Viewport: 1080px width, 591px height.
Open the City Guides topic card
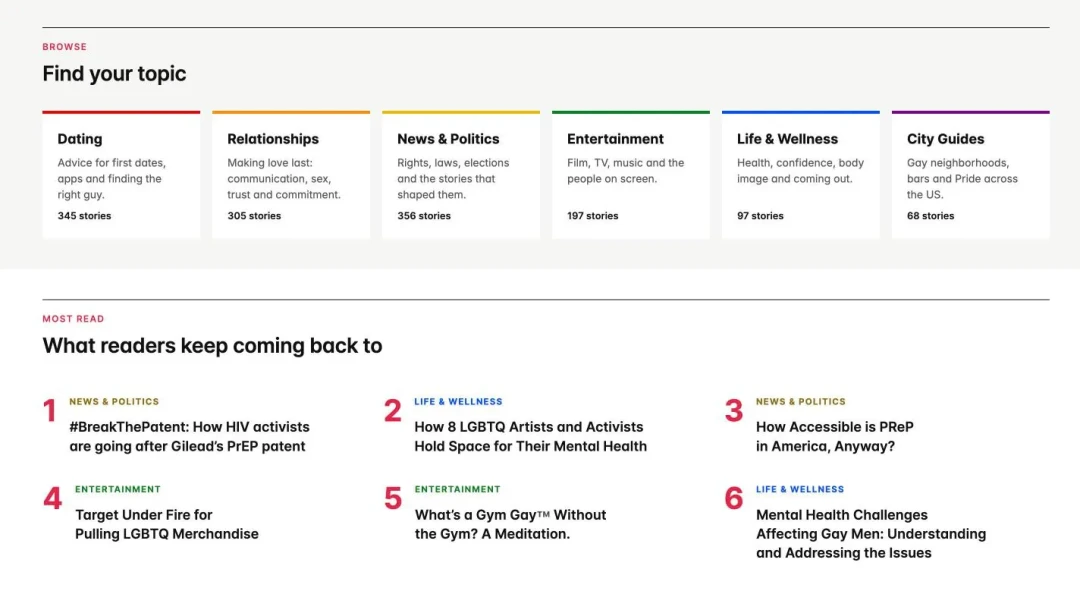click(x=970, y=175)
